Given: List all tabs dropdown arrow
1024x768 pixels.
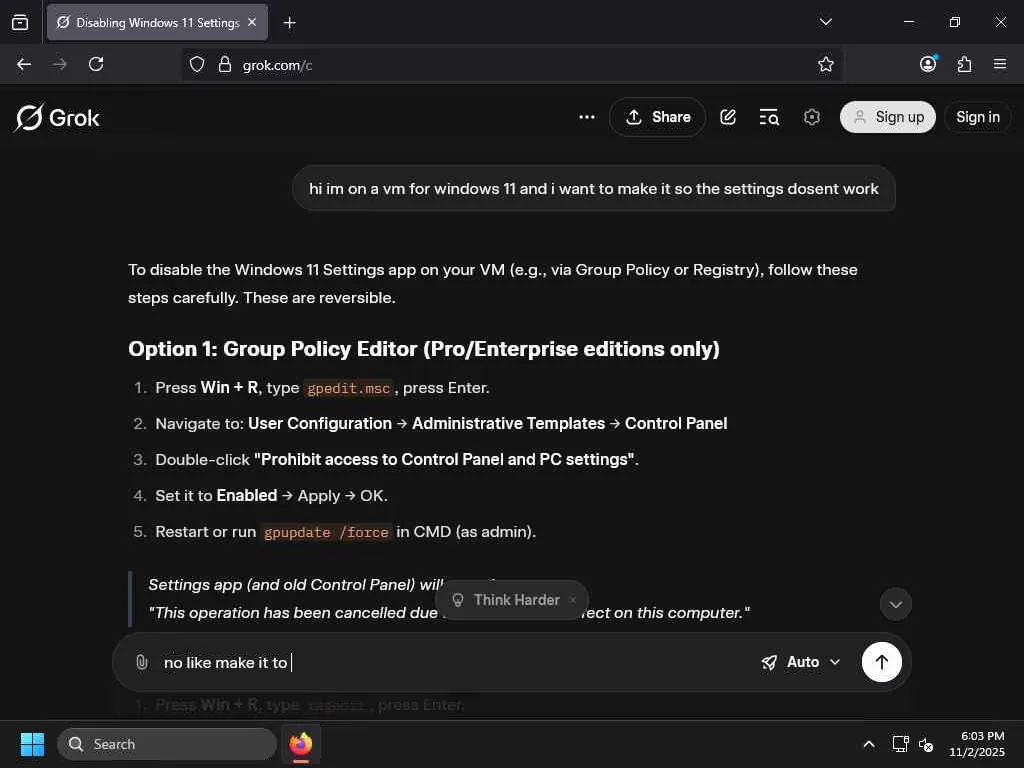Looking at the screenshot, I should click(825, 22).
